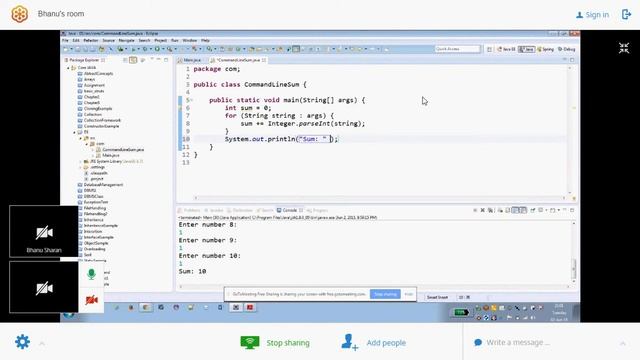640x360 pixels.
Task: Click the console vertical scrollbar thumb
Action: click(x=573, y=268)
